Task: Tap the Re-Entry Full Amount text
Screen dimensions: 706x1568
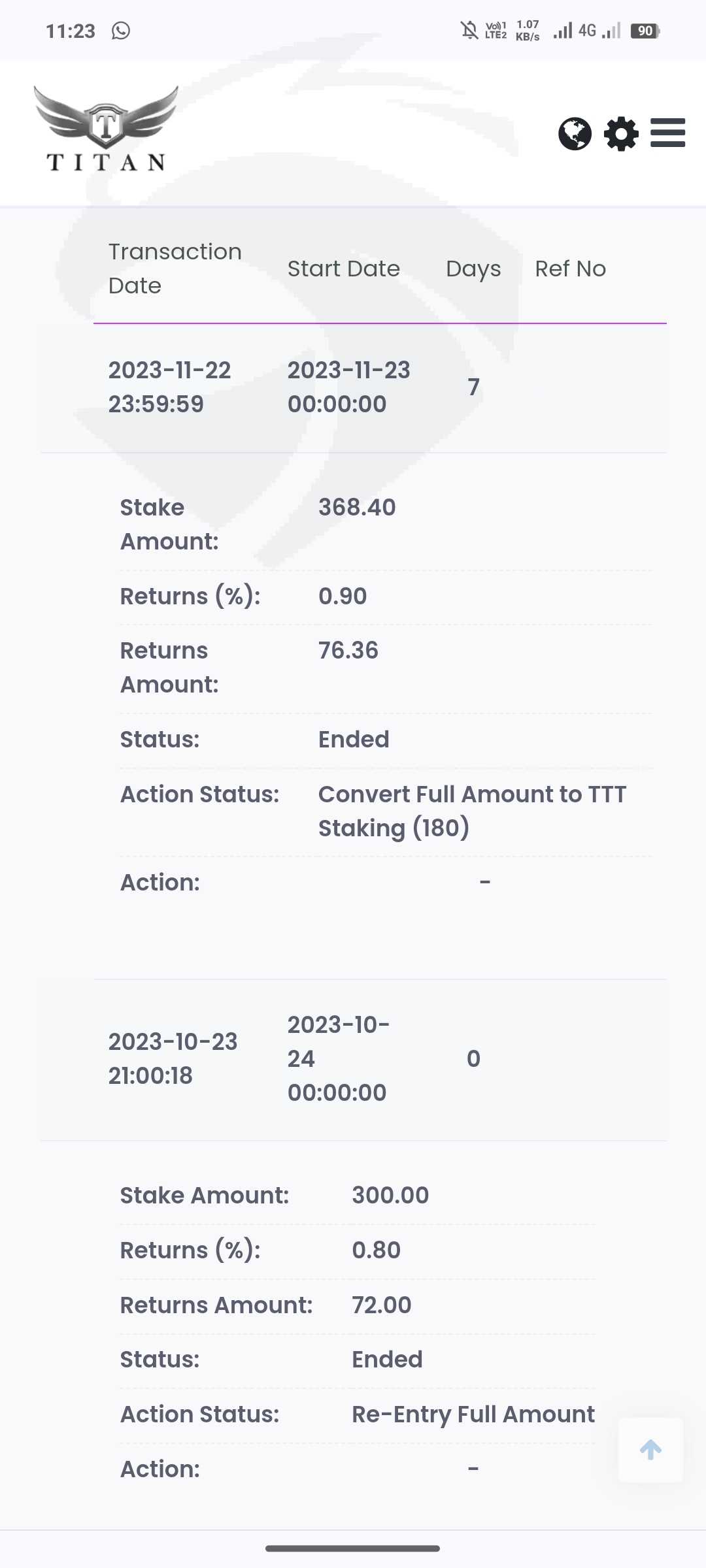Action: pos(473,1414)
